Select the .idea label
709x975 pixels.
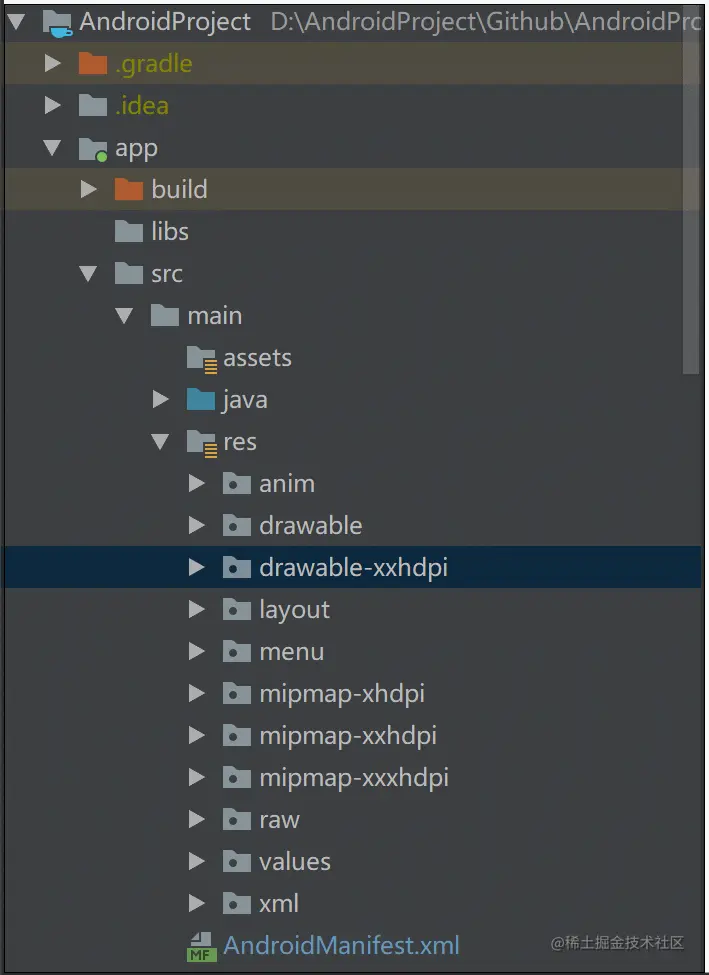pos(142,106)
